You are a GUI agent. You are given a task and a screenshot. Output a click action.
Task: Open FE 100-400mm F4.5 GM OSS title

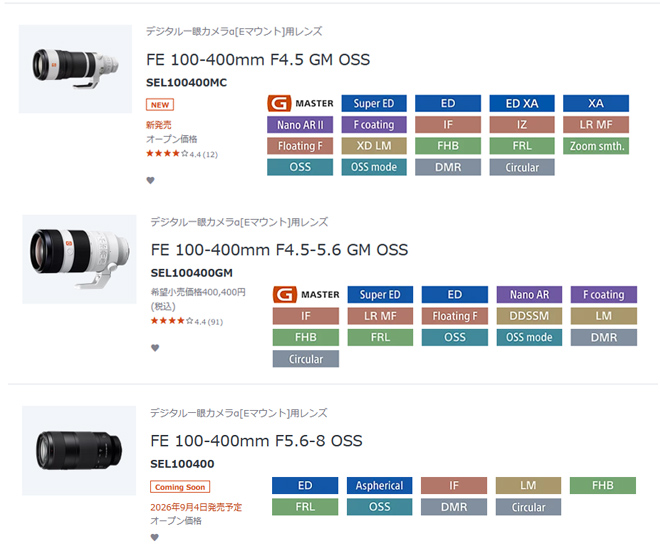pos(258,60)
